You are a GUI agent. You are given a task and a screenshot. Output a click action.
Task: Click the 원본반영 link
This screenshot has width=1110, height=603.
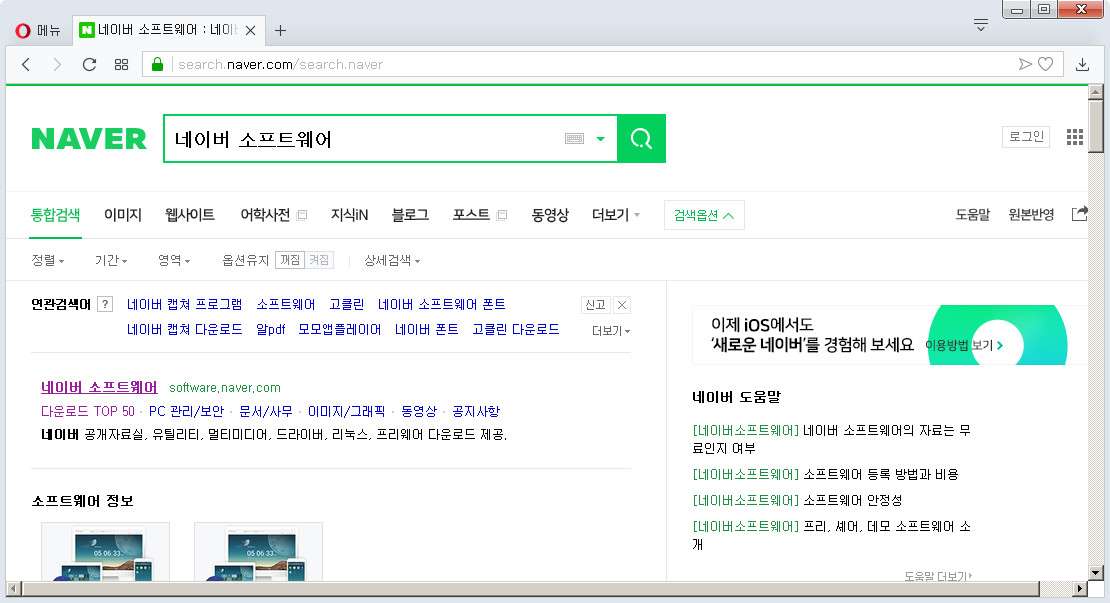pyautogui.click(x=1031, y=214)
